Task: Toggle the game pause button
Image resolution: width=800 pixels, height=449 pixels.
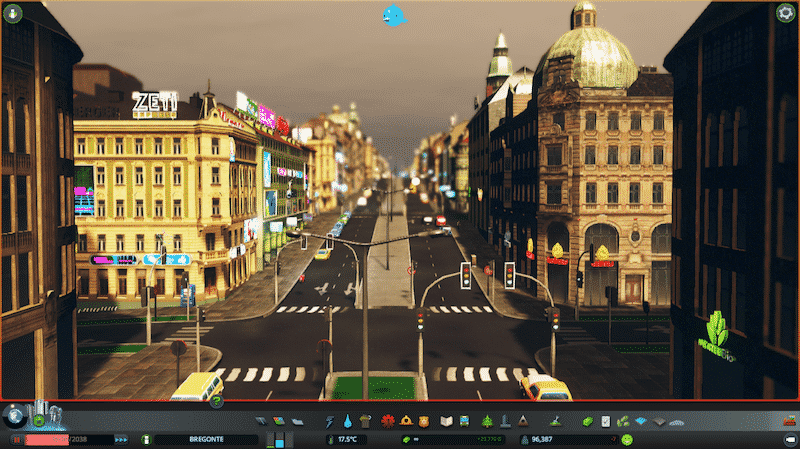Action: [15, 439]
